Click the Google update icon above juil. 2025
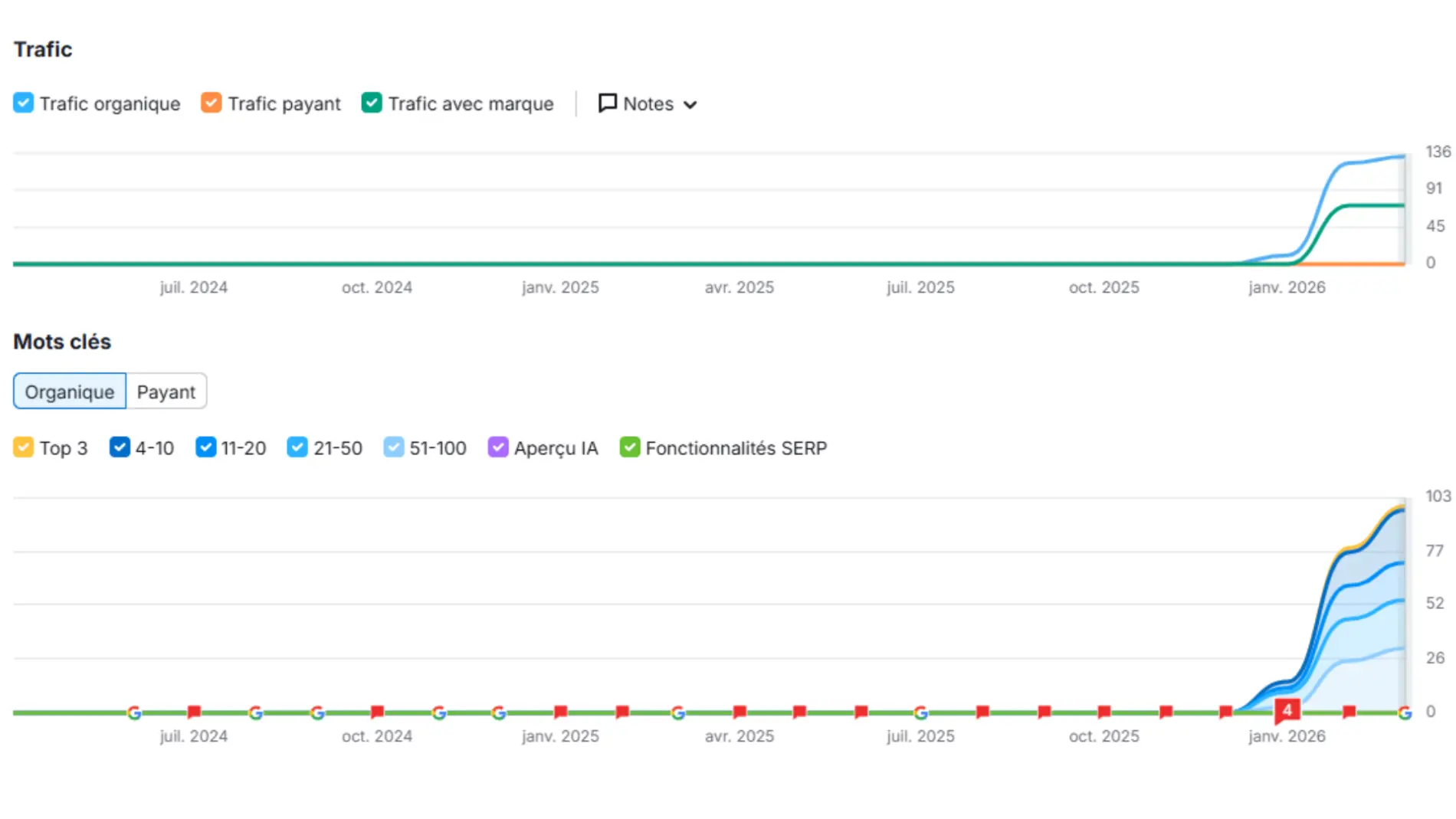Screen dimensions: 1456x819 point(921,713)
